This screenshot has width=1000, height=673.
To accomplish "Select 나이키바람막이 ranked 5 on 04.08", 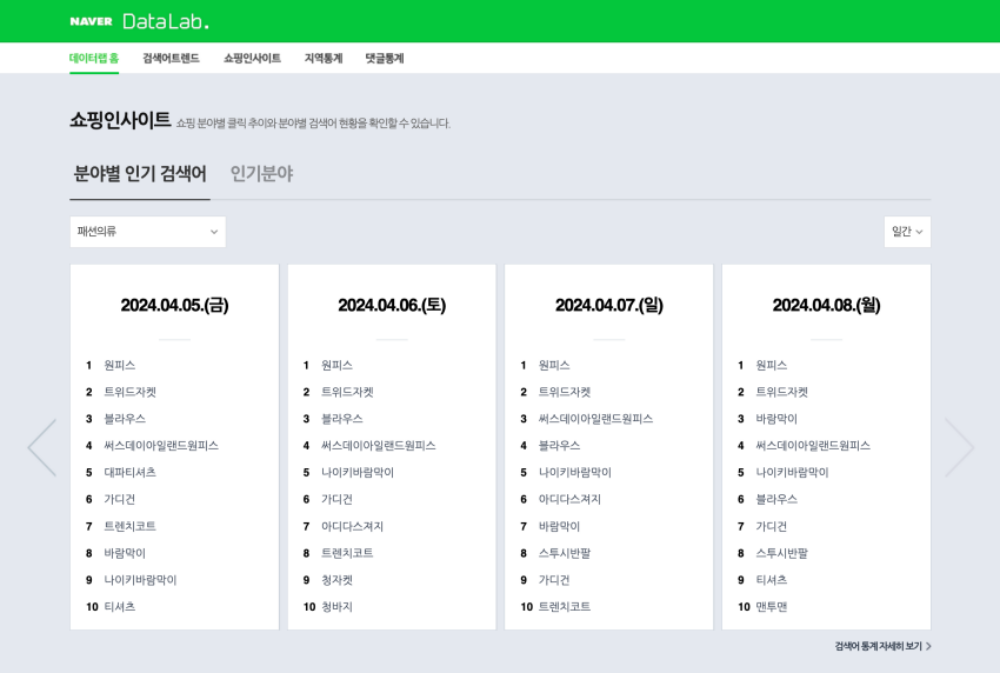I will pos(792,472).
